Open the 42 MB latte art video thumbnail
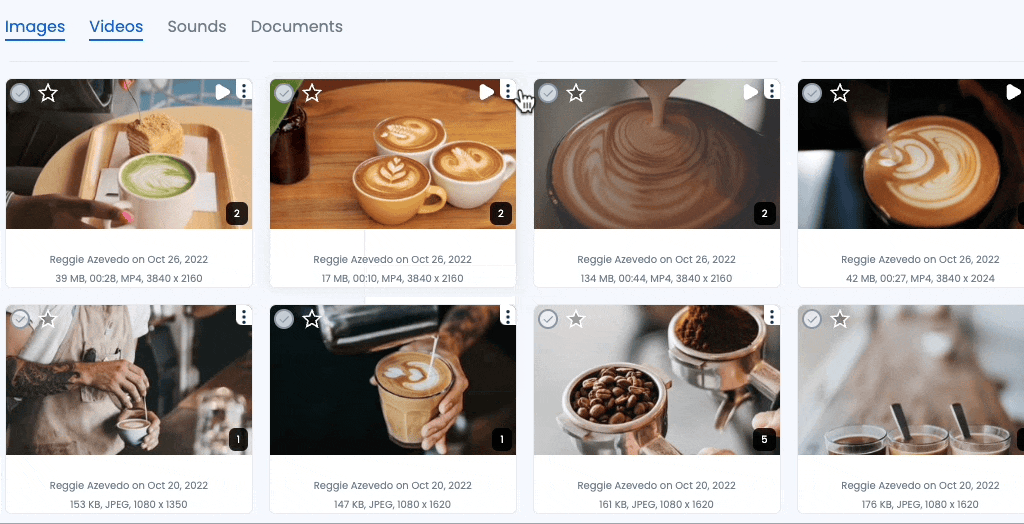 coord(911,154)
